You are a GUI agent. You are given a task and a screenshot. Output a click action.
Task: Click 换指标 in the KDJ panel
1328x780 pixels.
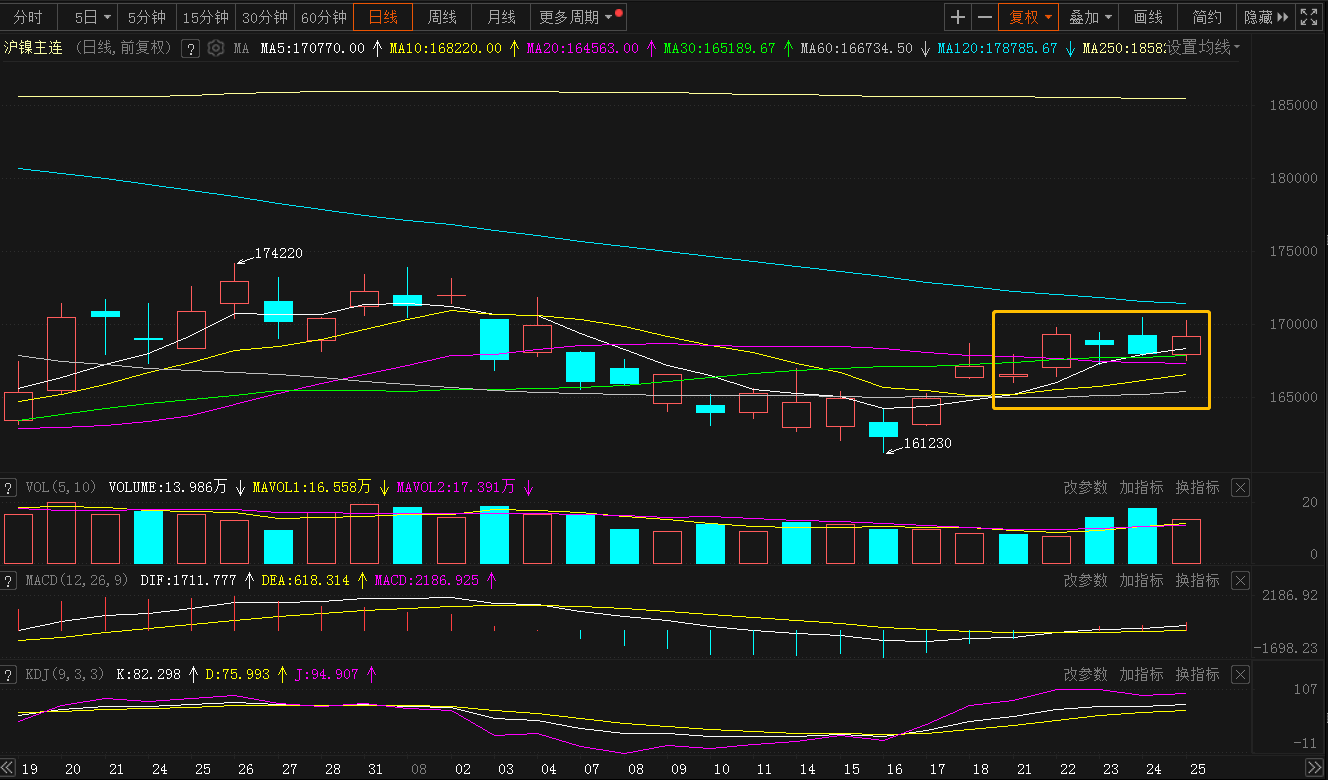click(1197, 675)
